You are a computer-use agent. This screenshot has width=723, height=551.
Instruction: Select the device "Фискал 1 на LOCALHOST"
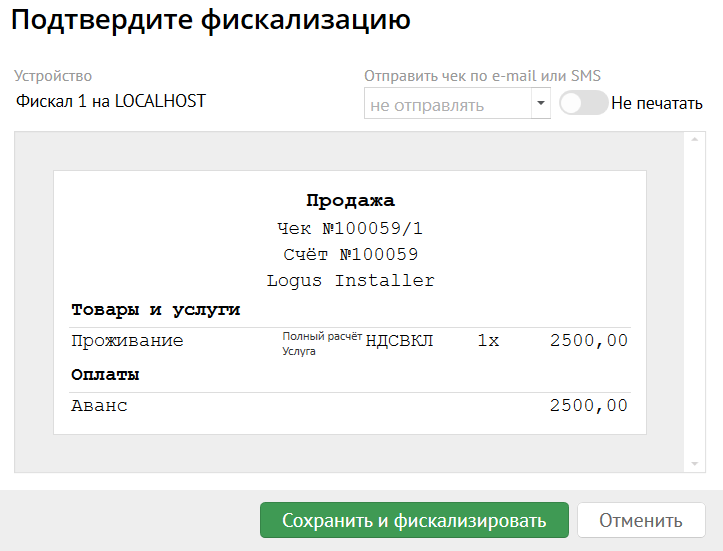[x=111, y=101]
